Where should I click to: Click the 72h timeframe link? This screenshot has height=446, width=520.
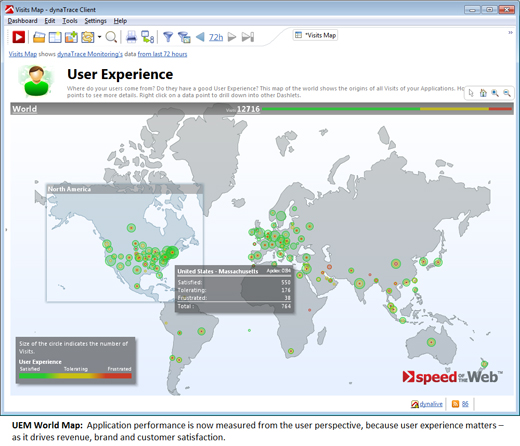coord(216,37)
